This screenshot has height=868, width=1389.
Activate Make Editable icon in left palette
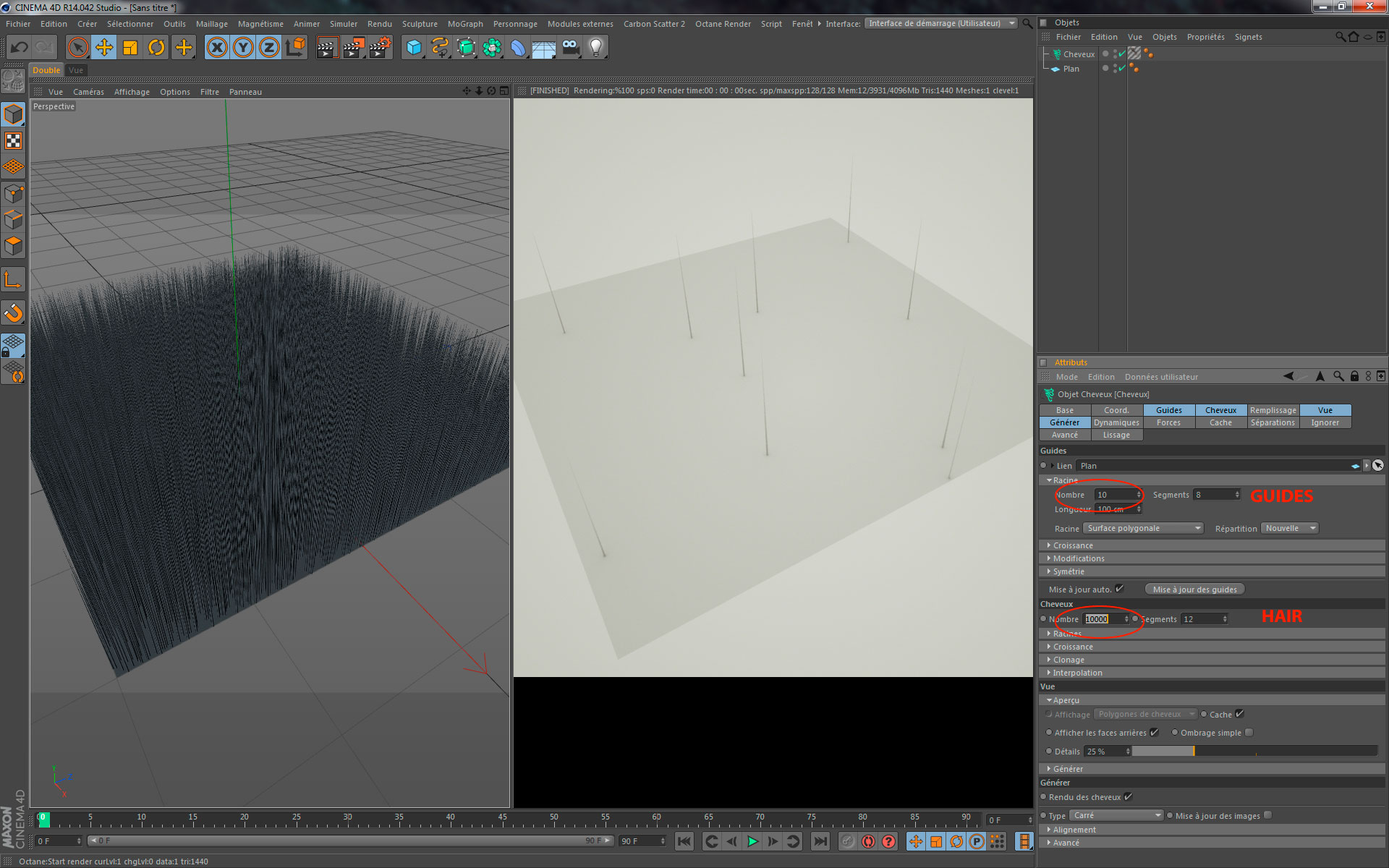coord(14,82)
